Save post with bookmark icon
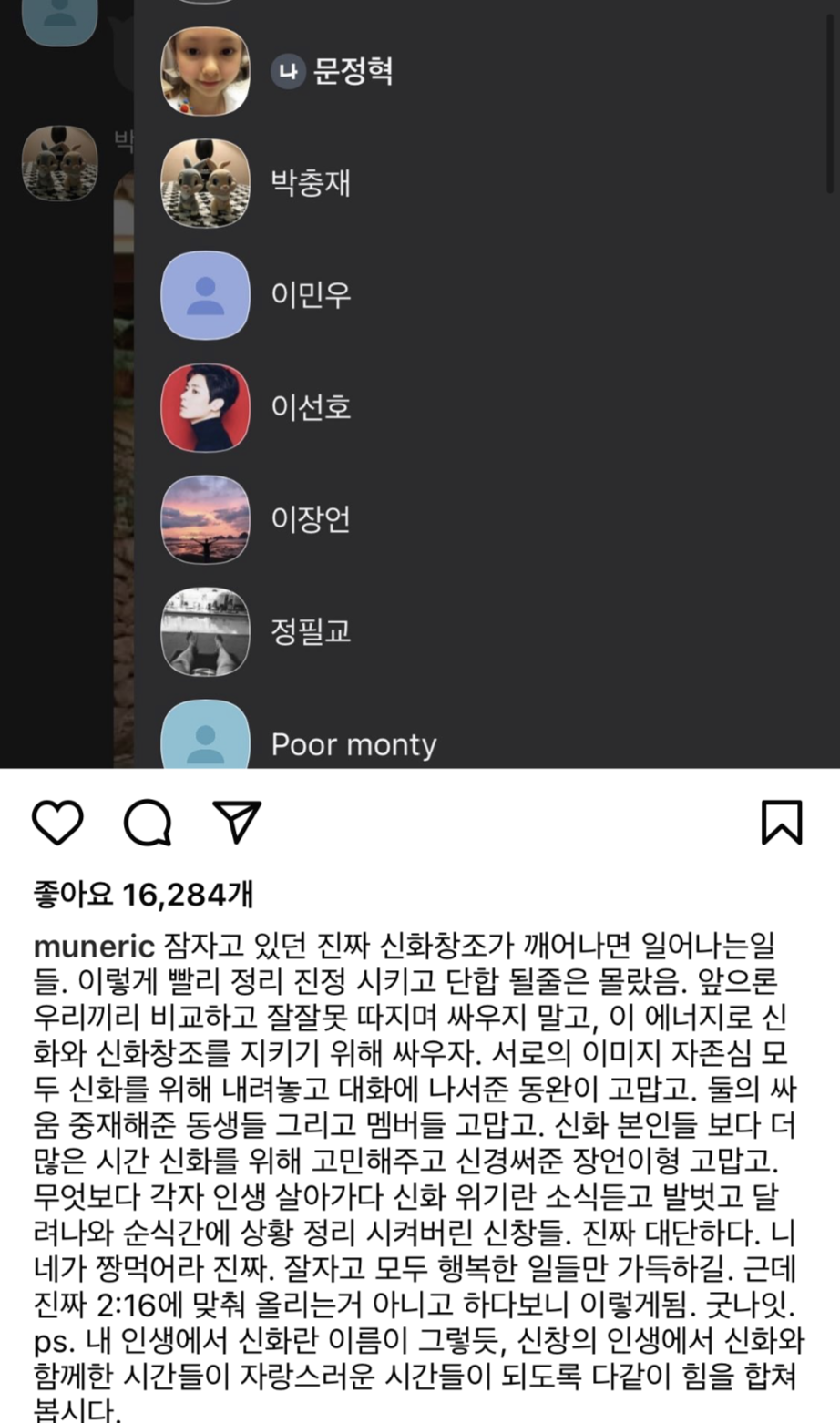840x1423 pixels. tap(782, 823)
